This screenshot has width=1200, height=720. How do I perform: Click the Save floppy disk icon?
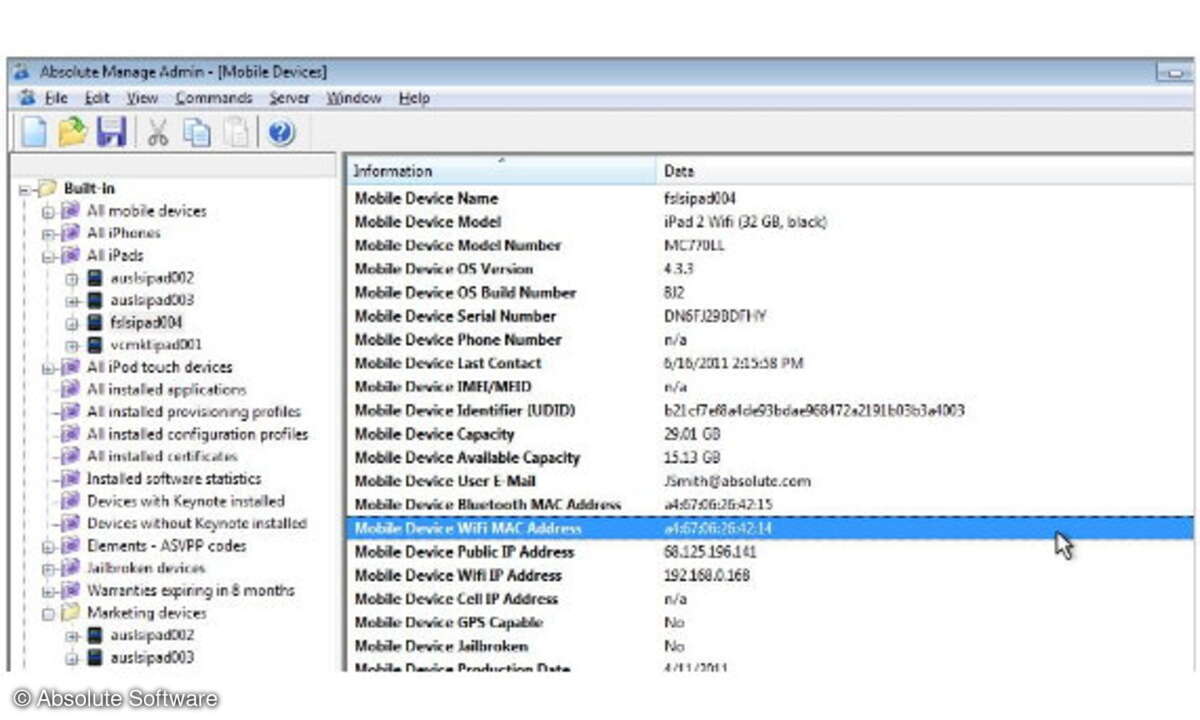coord(111,132)
